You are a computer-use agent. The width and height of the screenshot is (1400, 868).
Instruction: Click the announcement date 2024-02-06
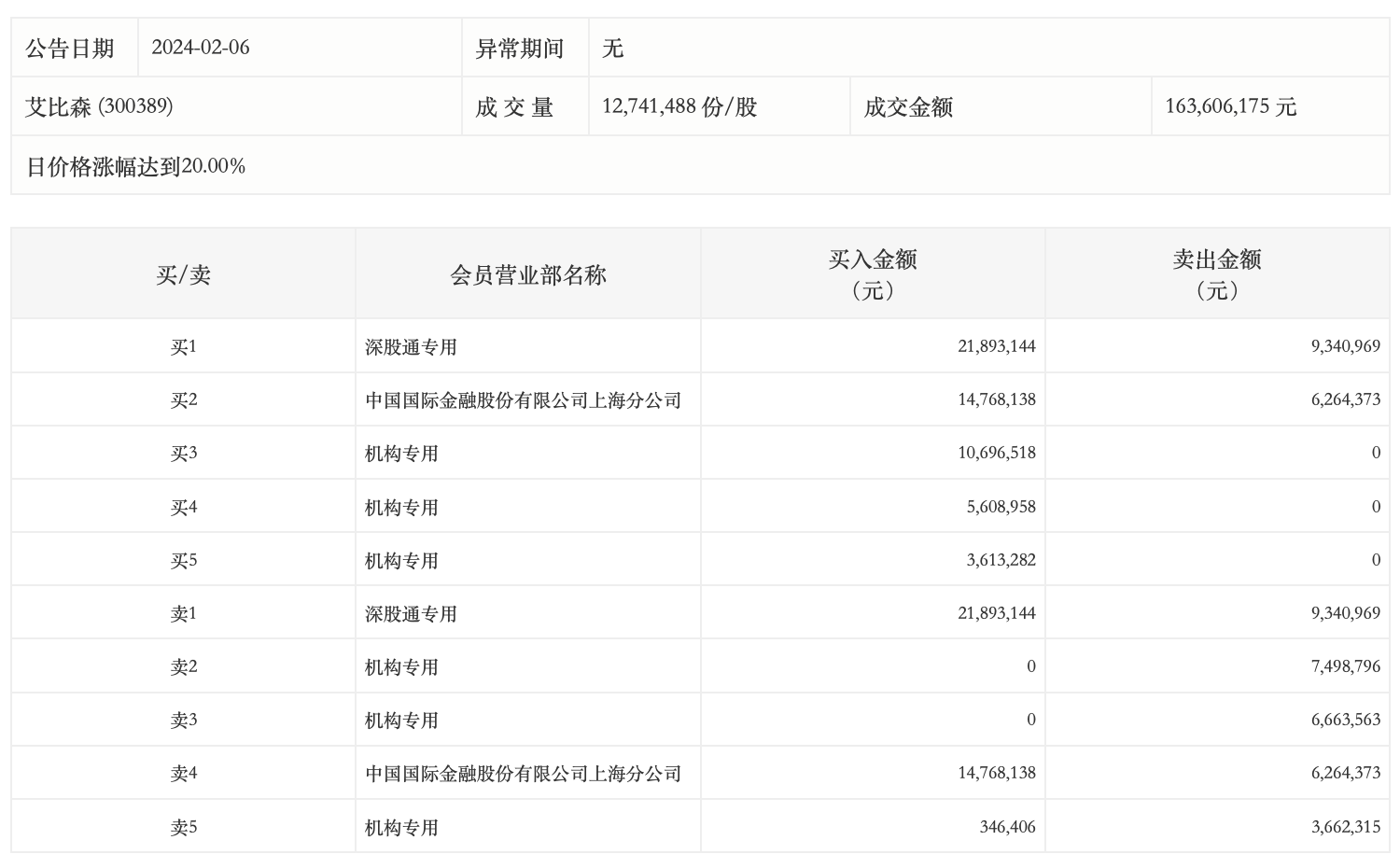(201, 48)
